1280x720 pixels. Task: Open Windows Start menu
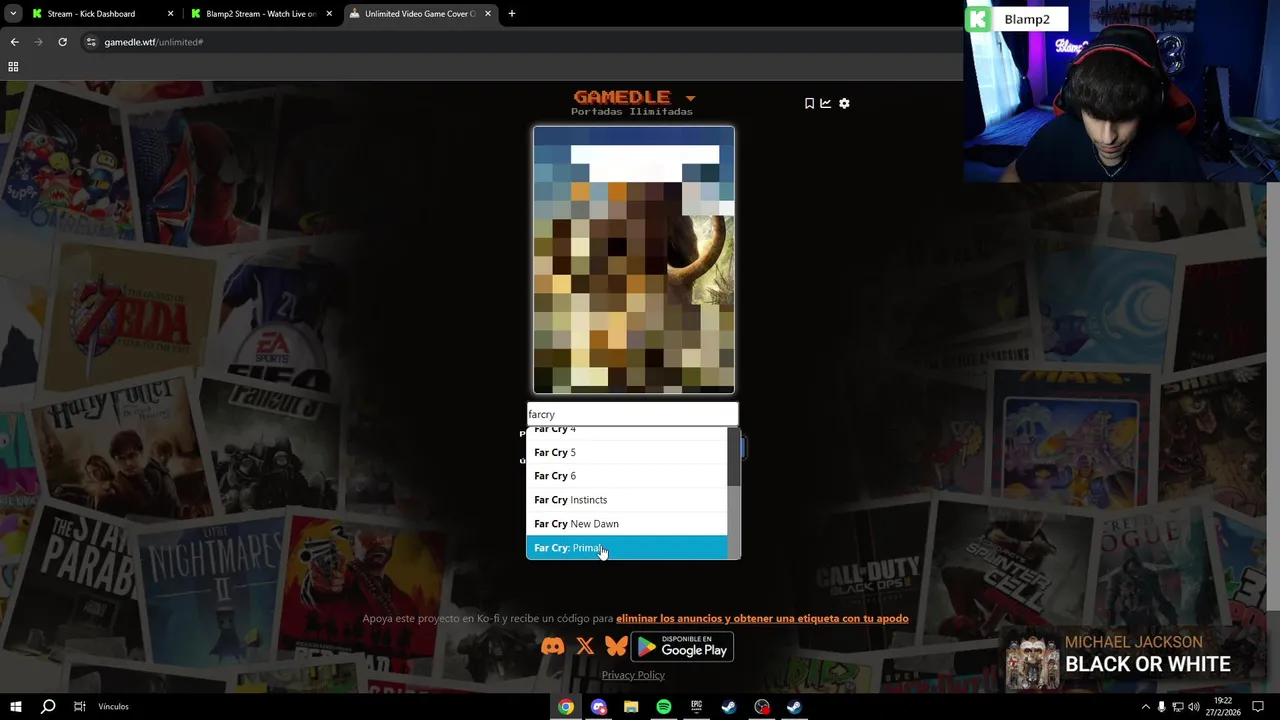pos(15,707)
